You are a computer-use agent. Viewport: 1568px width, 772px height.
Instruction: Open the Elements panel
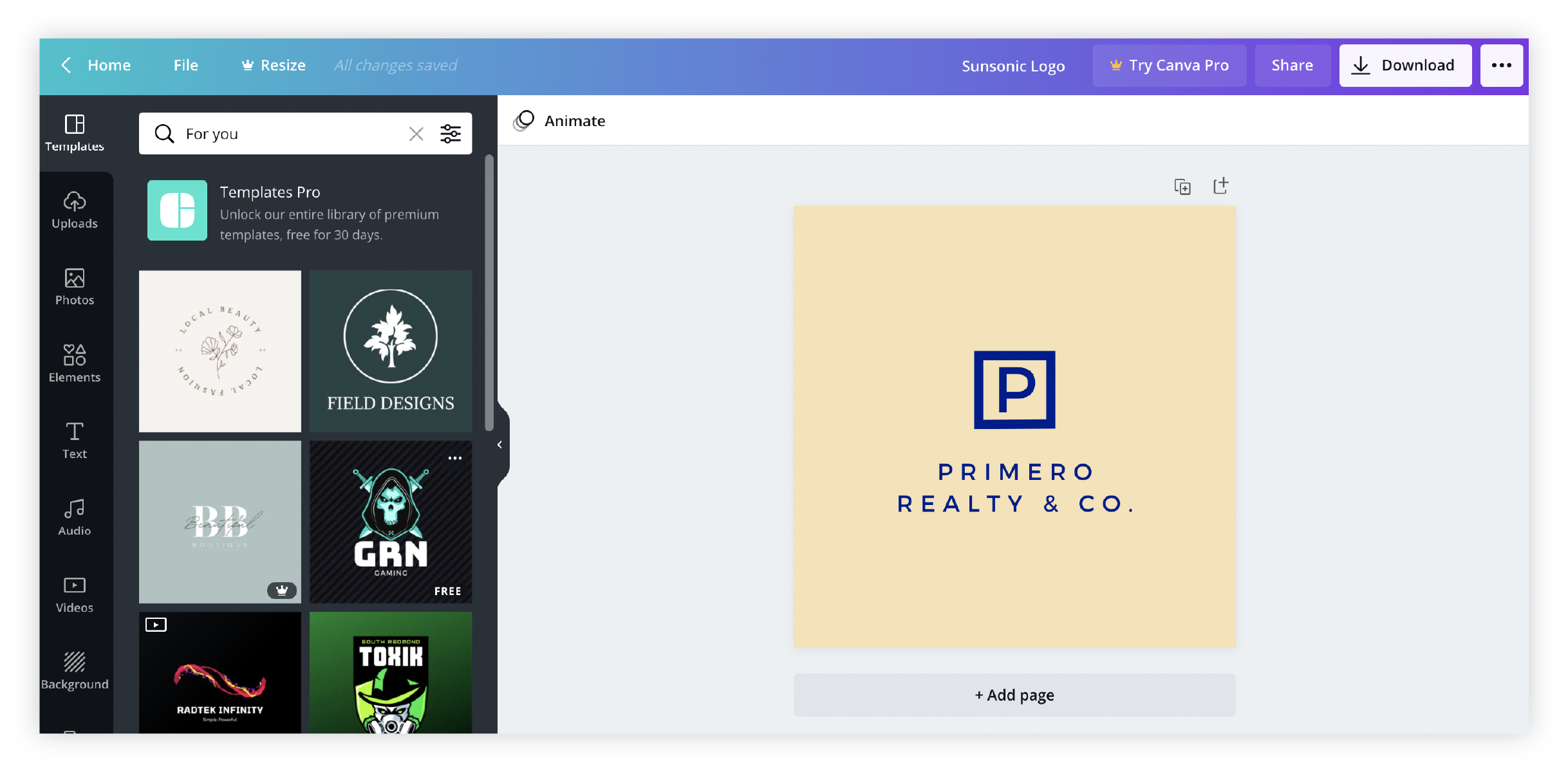point(75,366)
